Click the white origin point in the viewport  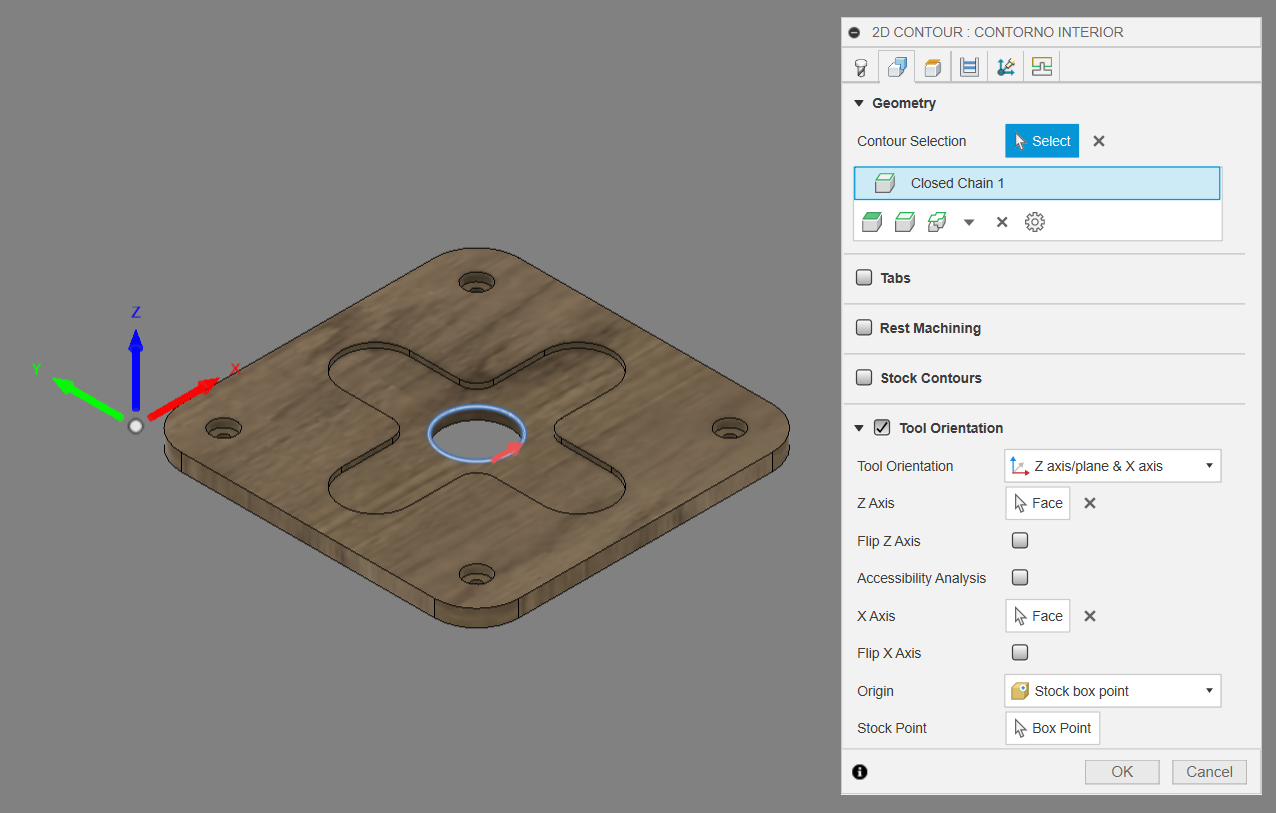coord(136,426)
